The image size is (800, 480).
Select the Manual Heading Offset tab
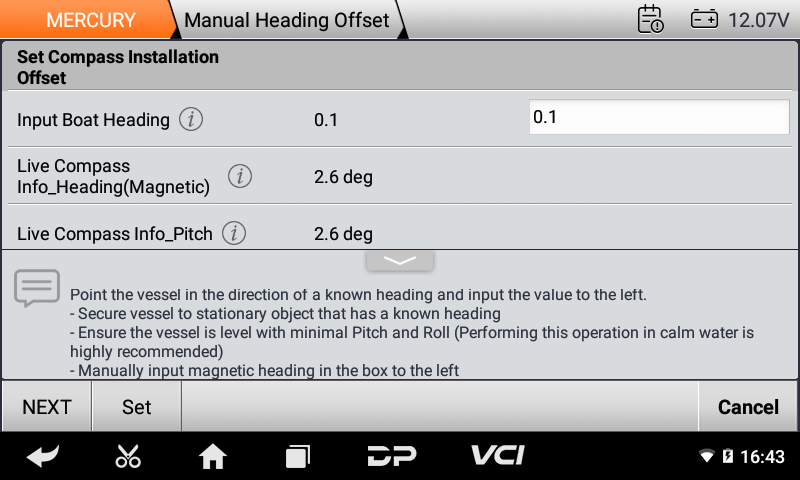[287, 20]
